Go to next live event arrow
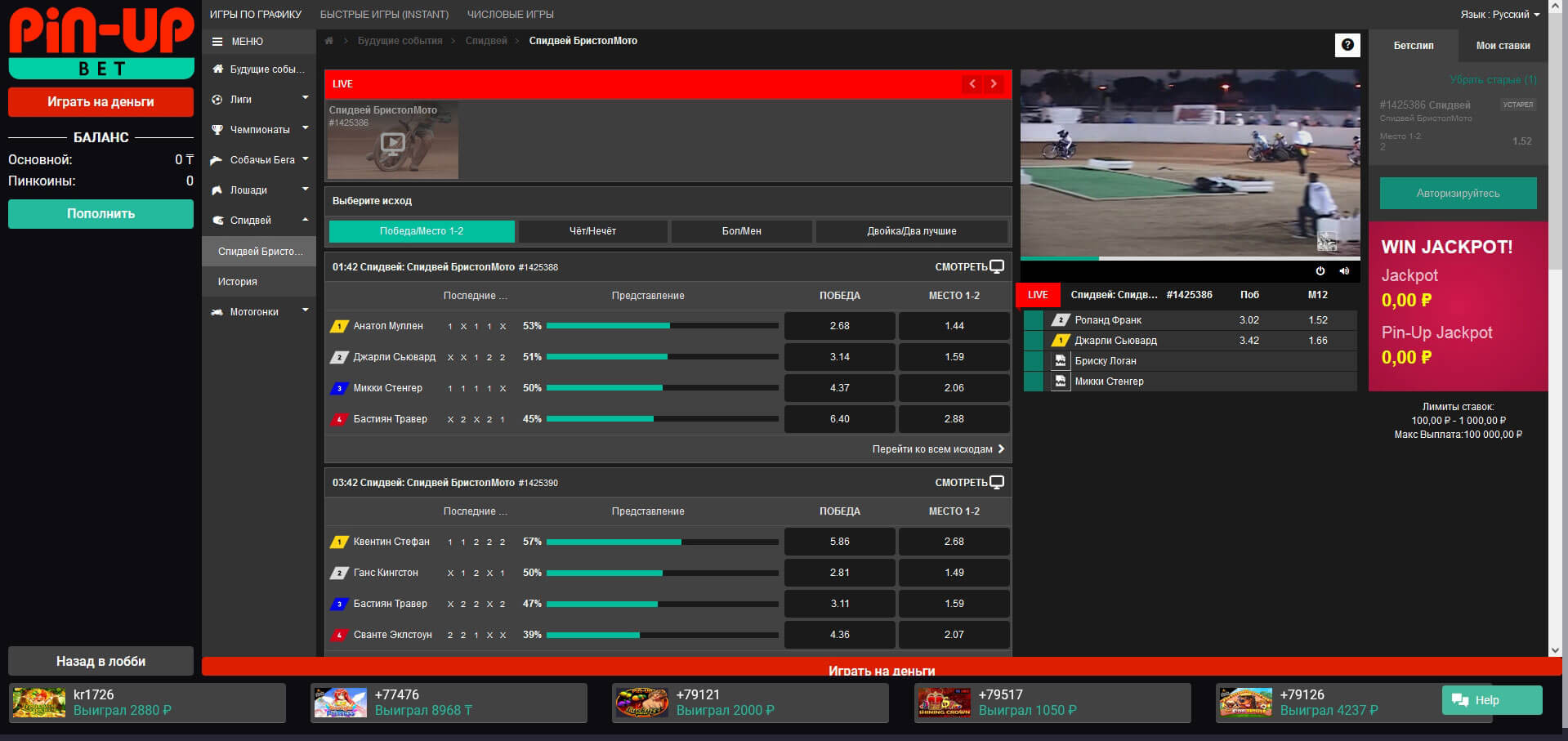This screenshot has height=741, width=1568. (994, 83)
